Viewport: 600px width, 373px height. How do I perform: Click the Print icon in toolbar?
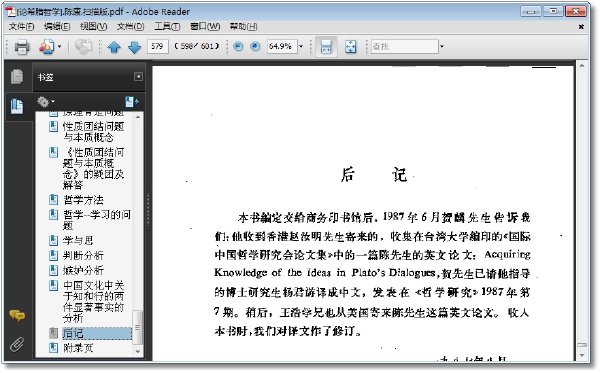21,47
